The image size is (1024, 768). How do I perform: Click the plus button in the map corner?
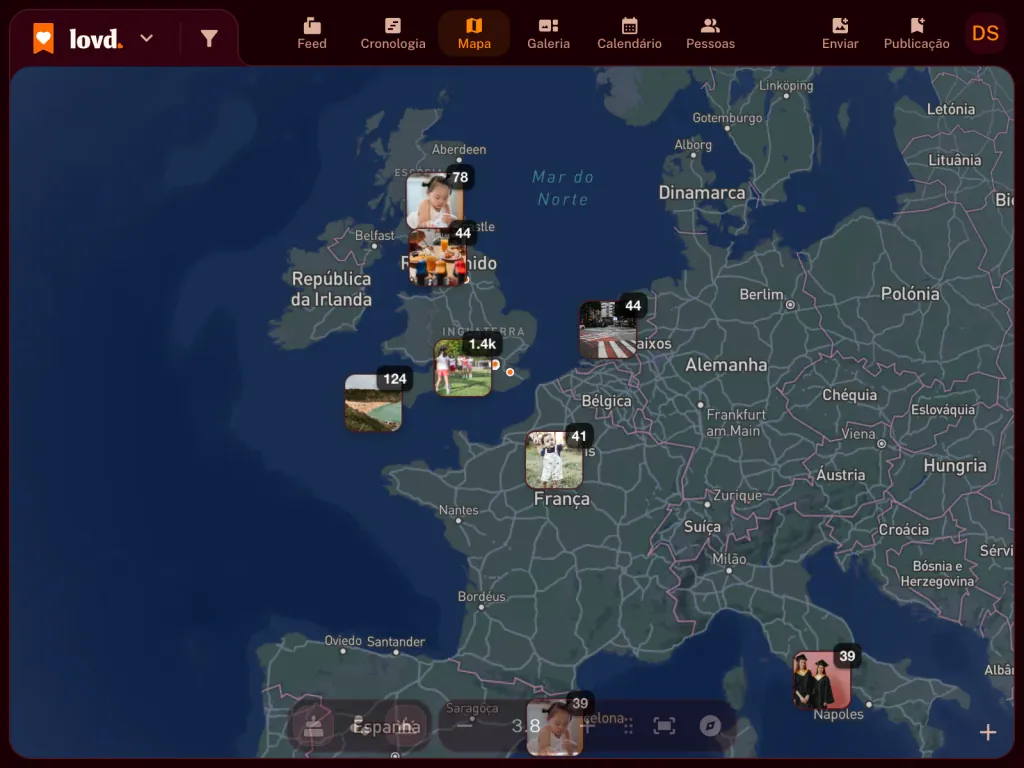click(987, 732)
